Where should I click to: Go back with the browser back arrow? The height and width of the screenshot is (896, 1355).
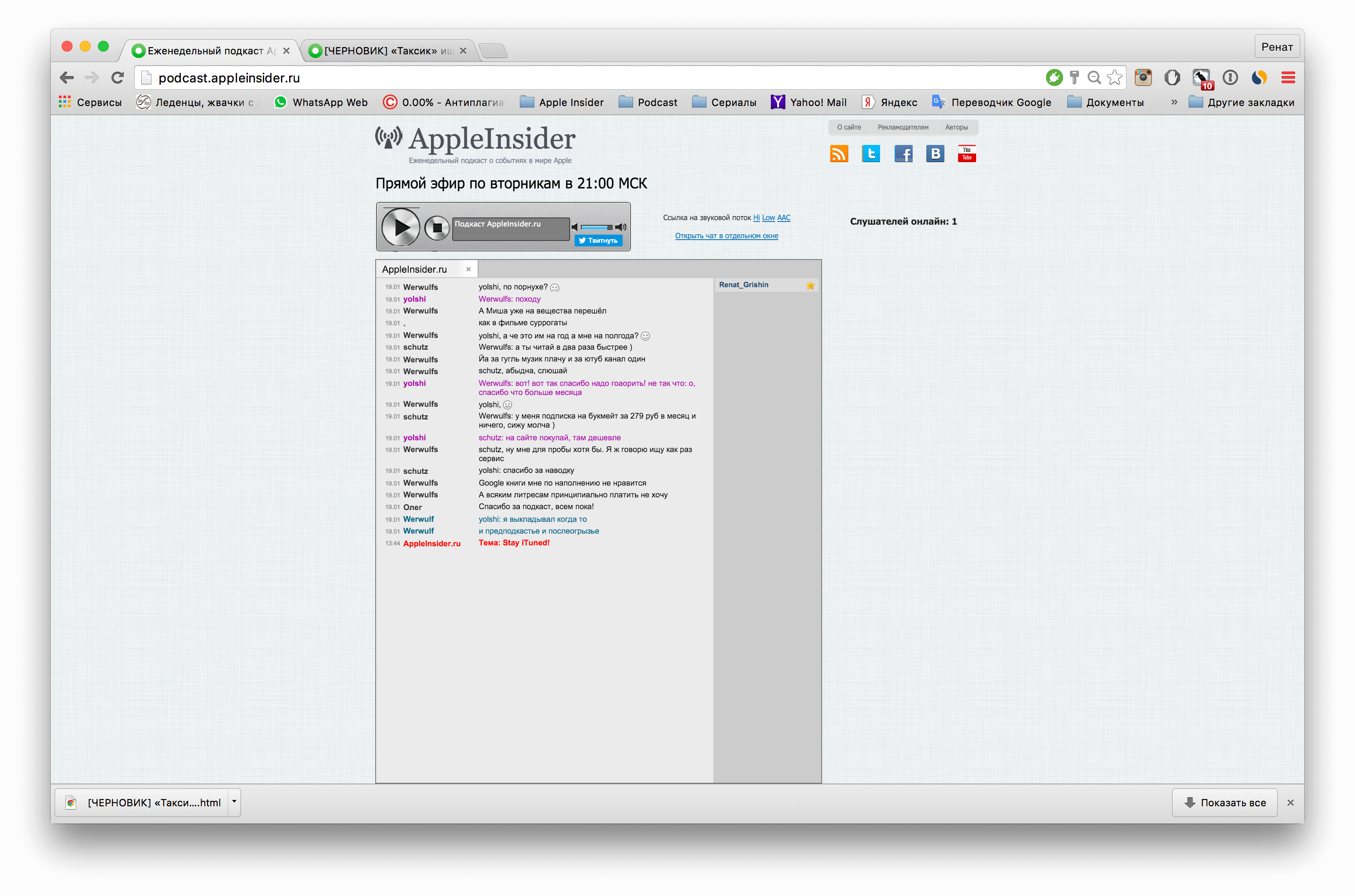(67, 78)
